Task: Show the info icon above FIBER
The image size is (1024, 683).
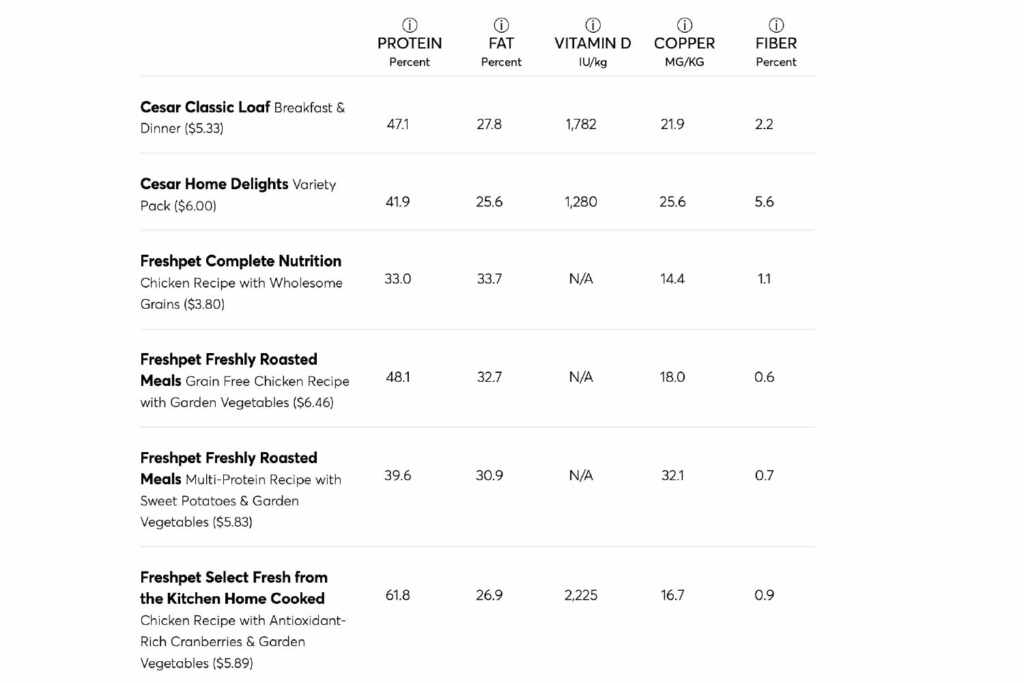Action: coord(776,25)
